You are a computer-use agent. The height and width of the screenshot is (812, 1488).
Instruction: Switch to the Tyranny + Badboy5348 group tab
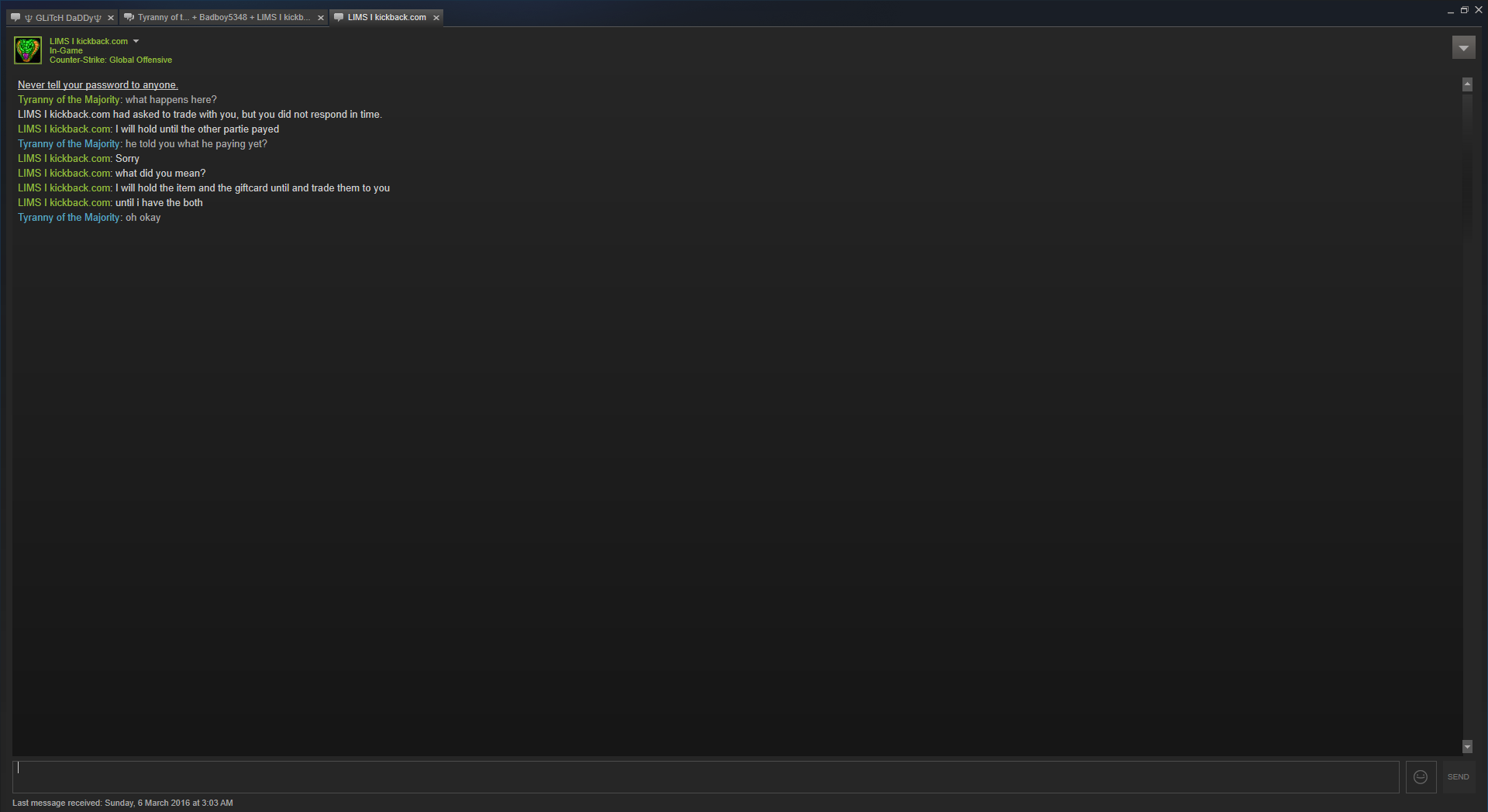[224, 18]
